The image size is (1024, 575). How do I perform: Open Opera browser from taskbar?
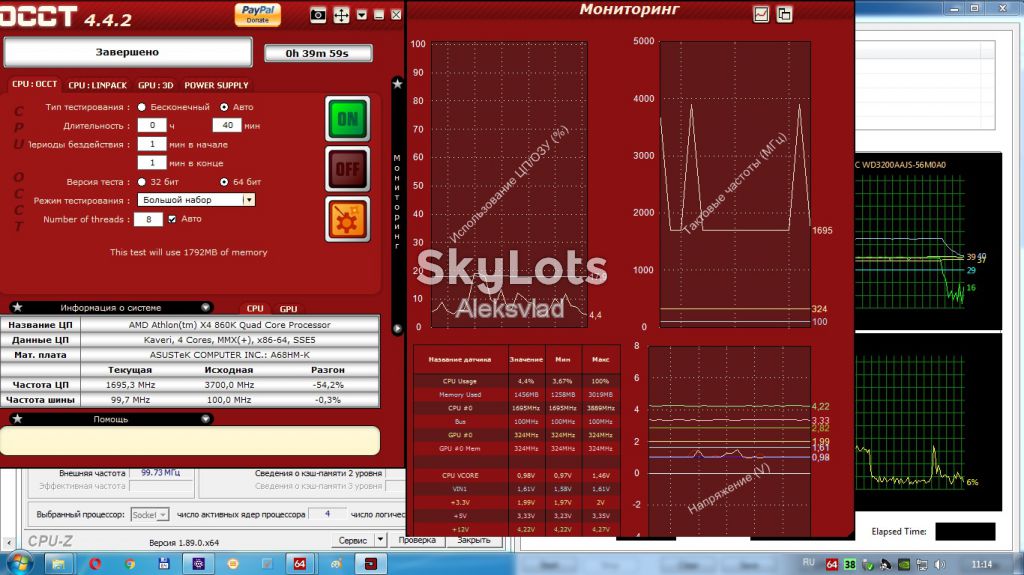tap(95, 563)
